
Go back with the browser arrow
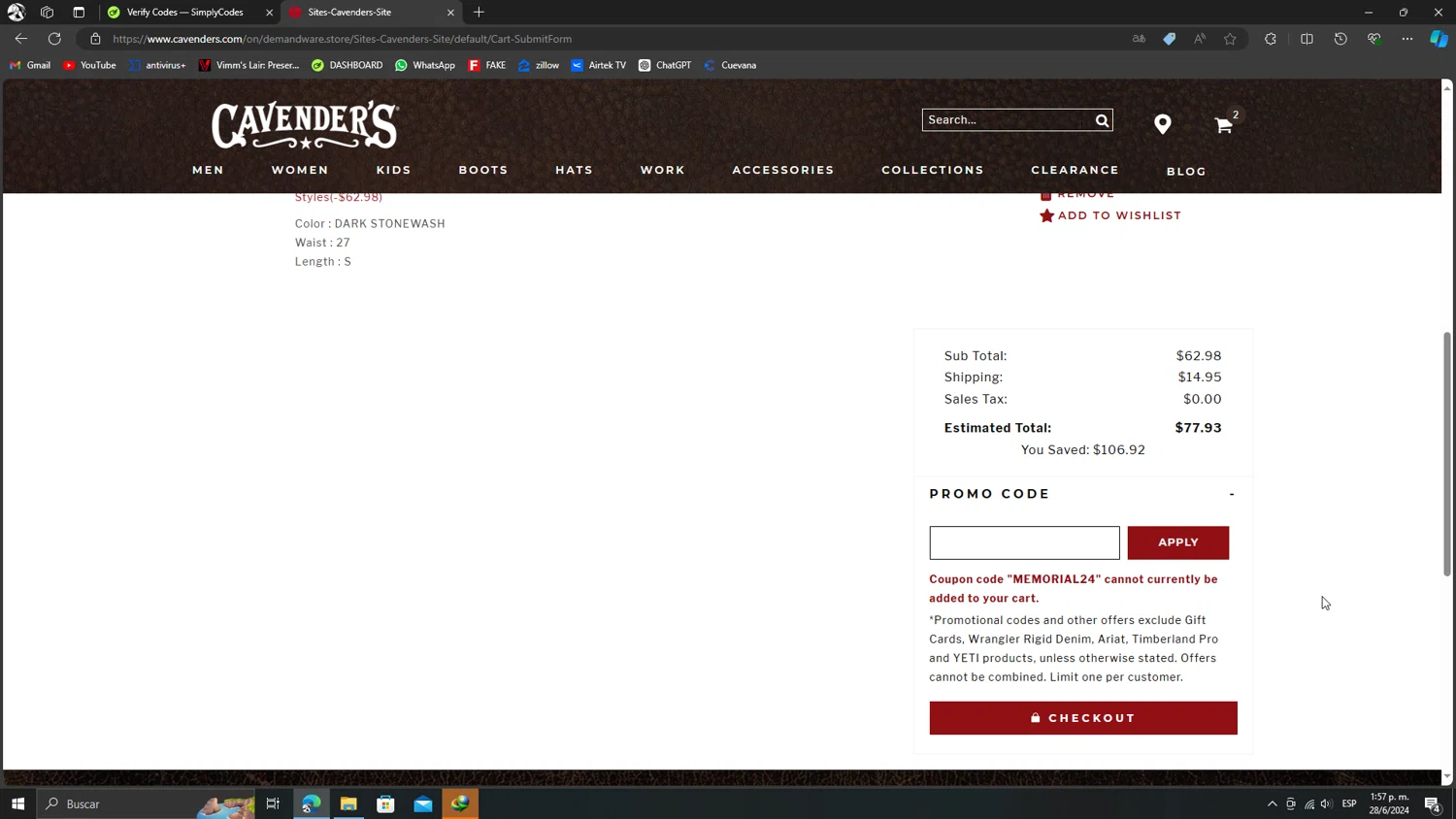coord(20,39)
